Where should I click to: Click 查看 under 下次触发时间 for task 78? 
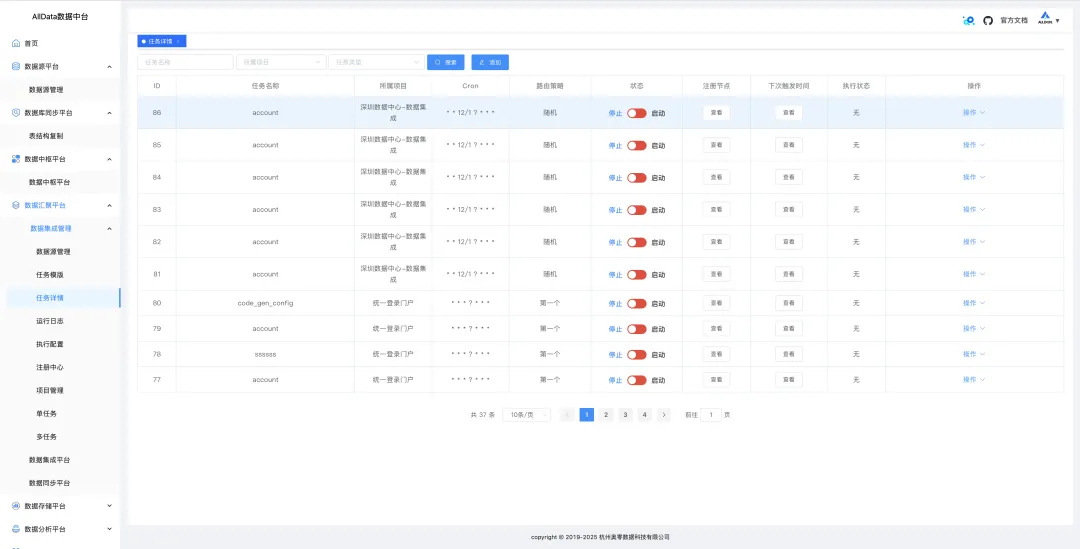point(789,354)
